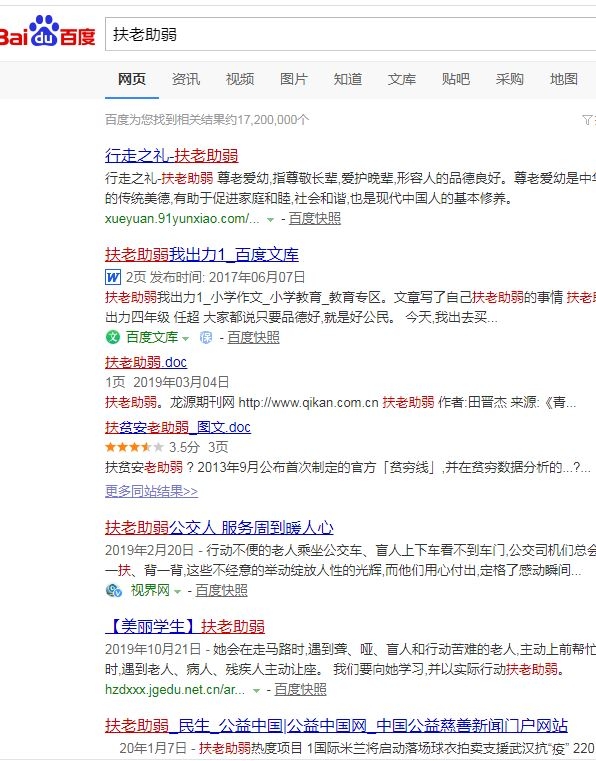Open 扶老助弱_民生_公益中国 result
The image size is (596, 761).
[336, 726]
